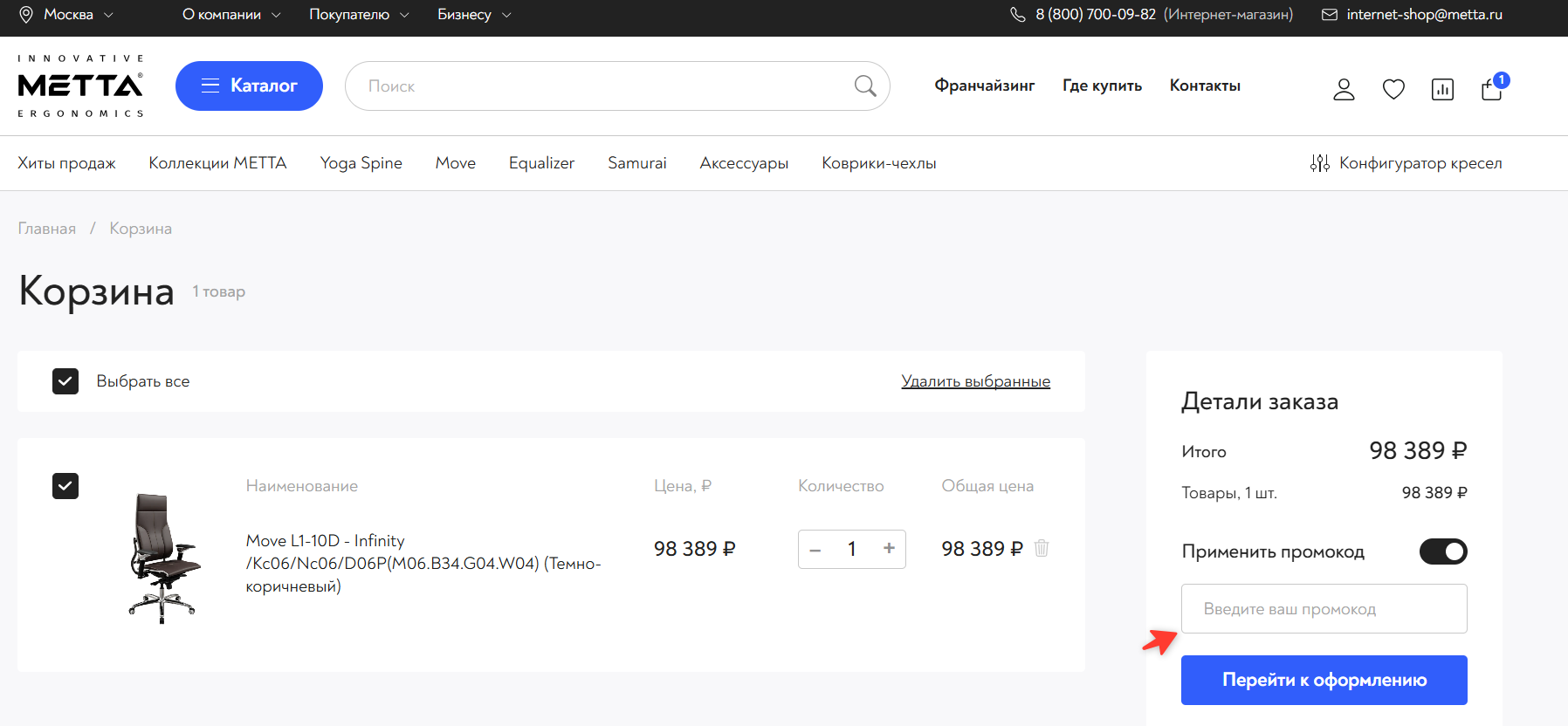Image resolution: width=1568 pixels, height=726 pixels.
Task: Open the comparison chart icon
Action: point(1442,89)
